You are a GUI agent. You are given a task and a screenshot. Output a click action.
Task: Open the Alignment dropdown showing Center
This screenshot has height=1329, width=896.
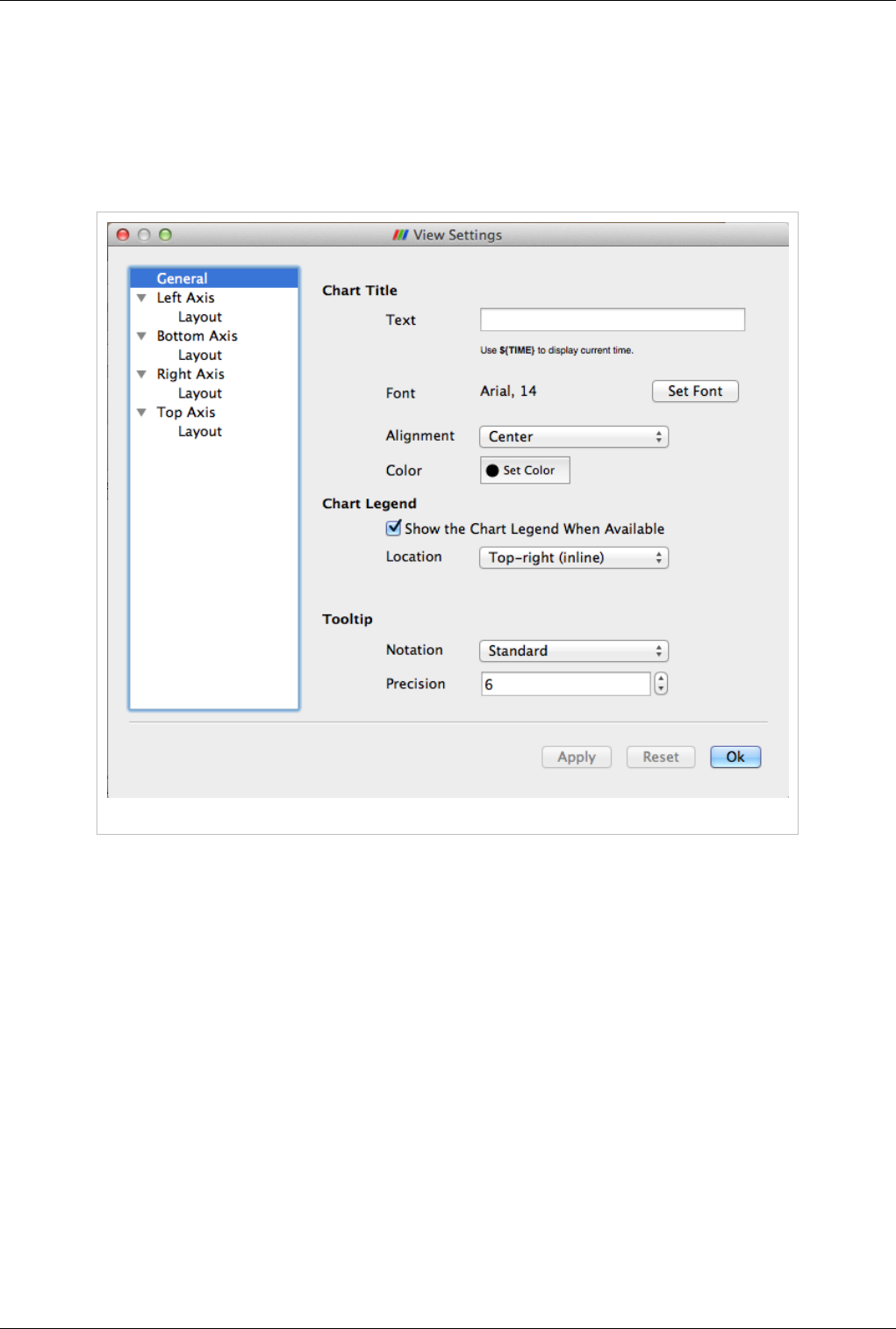(x=574, y=437)
